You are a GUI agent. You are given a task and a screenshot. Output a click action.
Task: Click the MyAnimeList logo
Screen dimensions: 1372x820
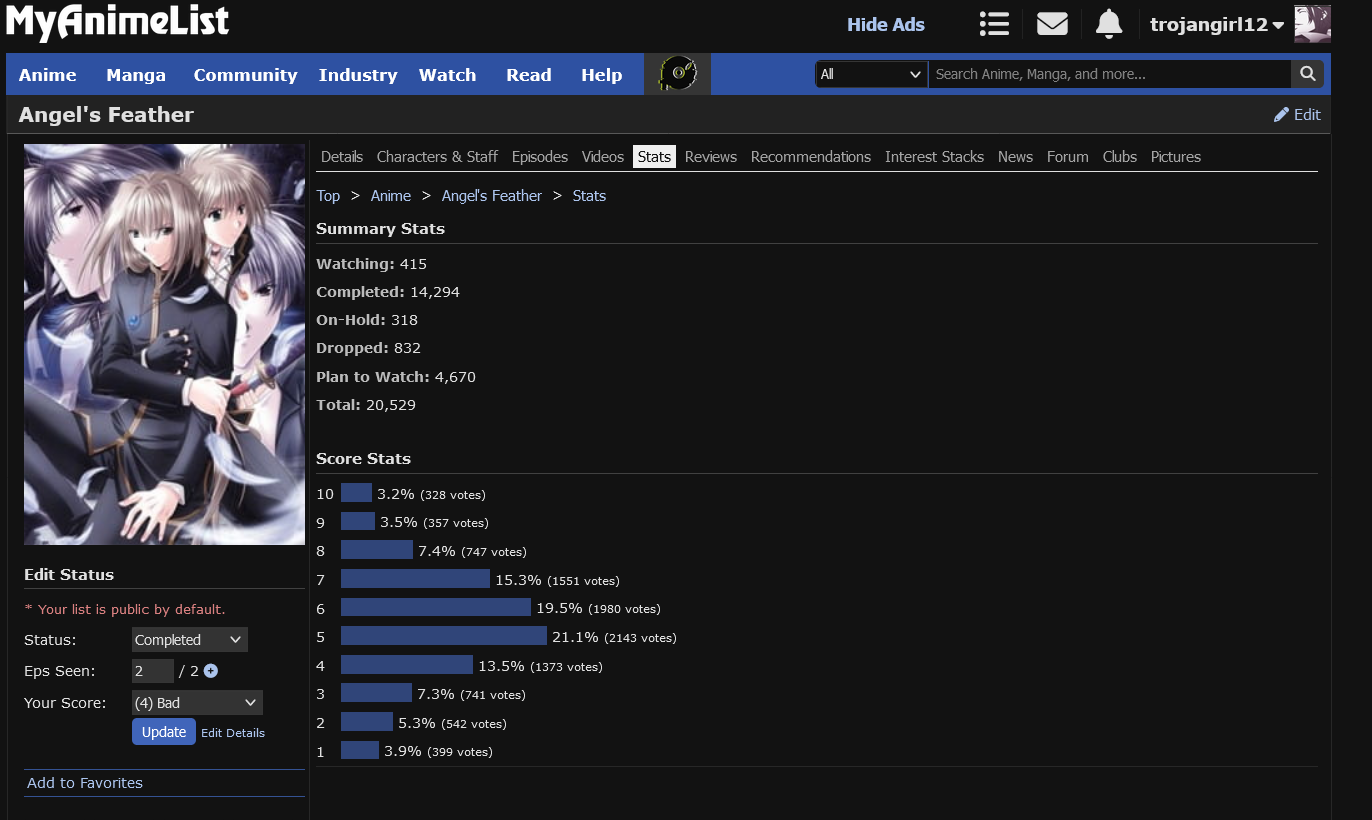tap(118, 23)
